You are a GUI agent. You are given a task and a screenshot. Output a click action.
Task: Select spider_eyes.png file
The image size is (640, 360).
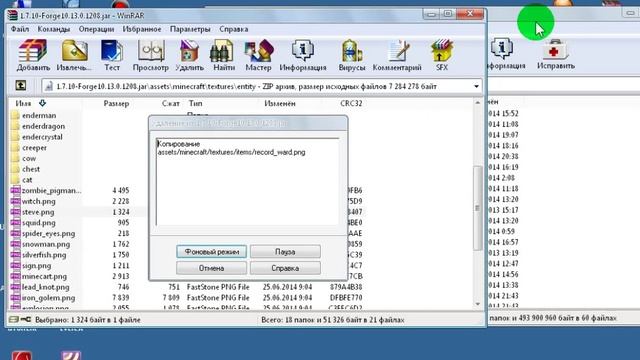(43, 233)
